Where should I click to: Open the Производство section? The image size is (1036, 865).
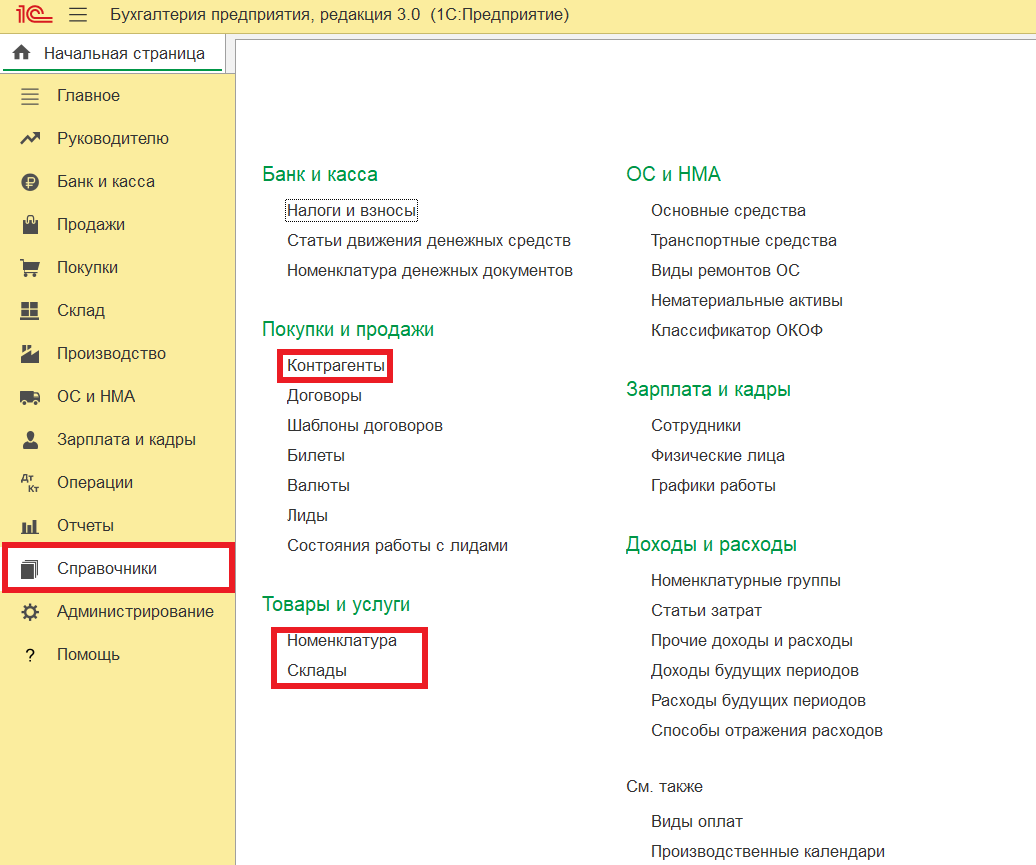[x=111, y=354]
